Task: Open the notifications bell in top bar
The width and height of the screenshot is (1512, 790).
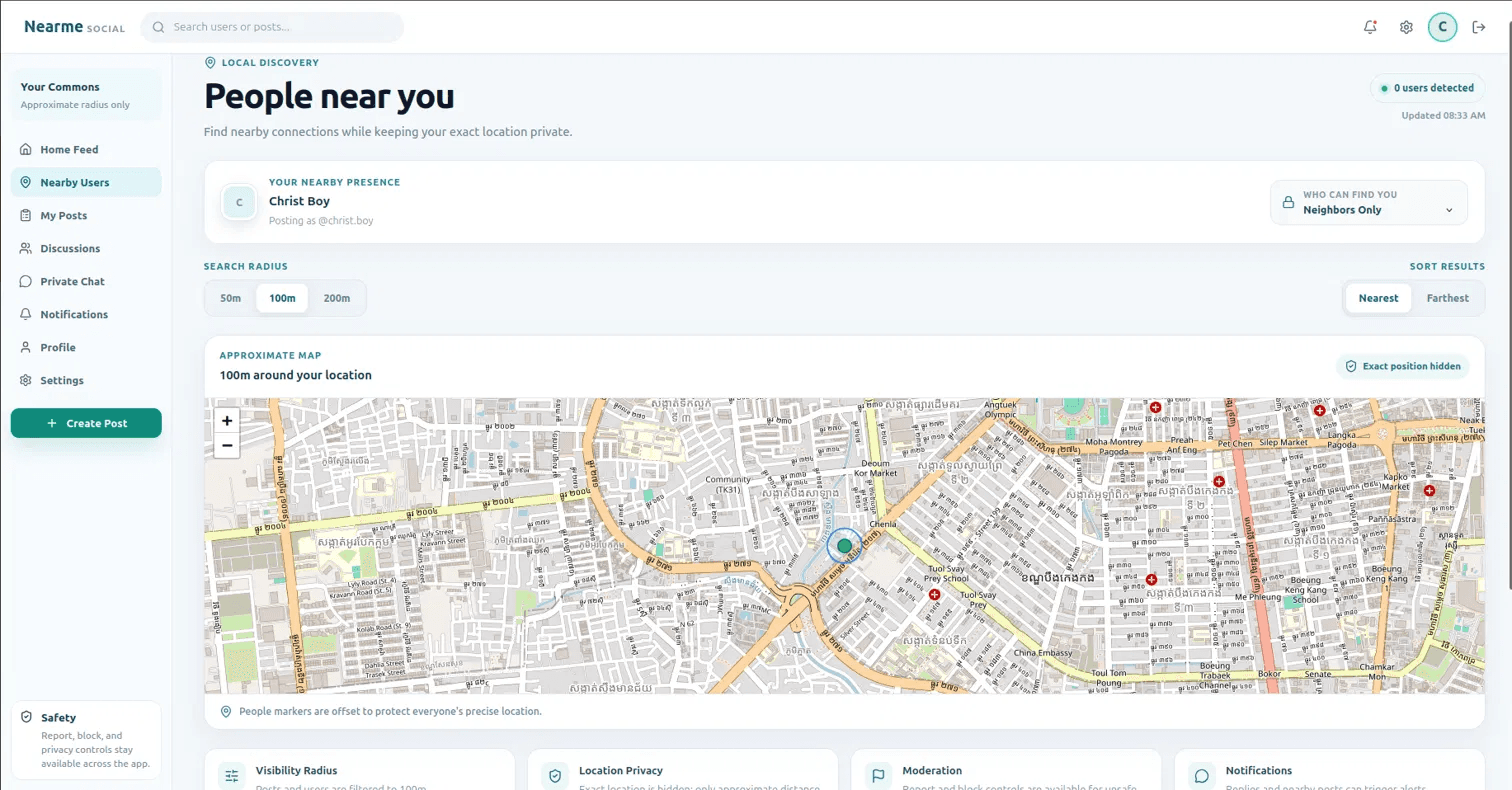Action: pos(1370,27)
